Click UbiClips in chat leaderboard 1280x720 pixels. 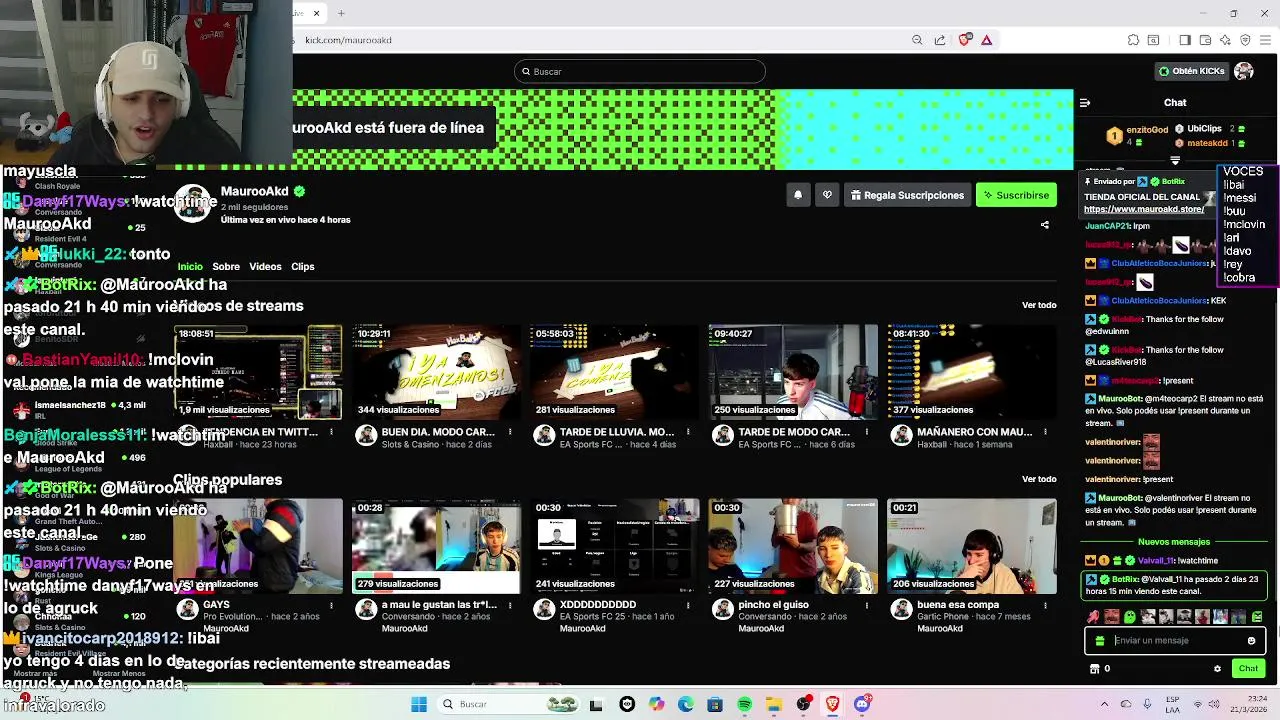(x=1204, y=129)
